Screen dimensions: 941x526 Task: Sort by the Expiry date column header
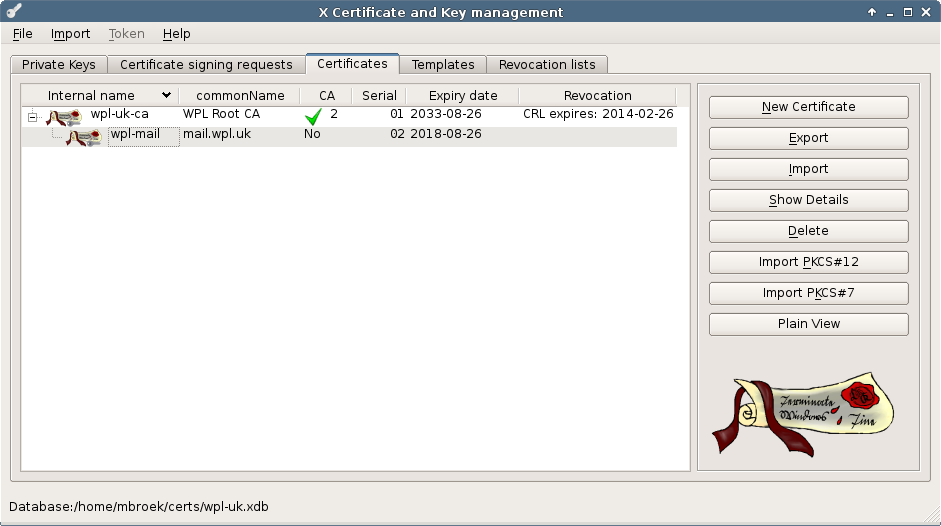point(463,95)
